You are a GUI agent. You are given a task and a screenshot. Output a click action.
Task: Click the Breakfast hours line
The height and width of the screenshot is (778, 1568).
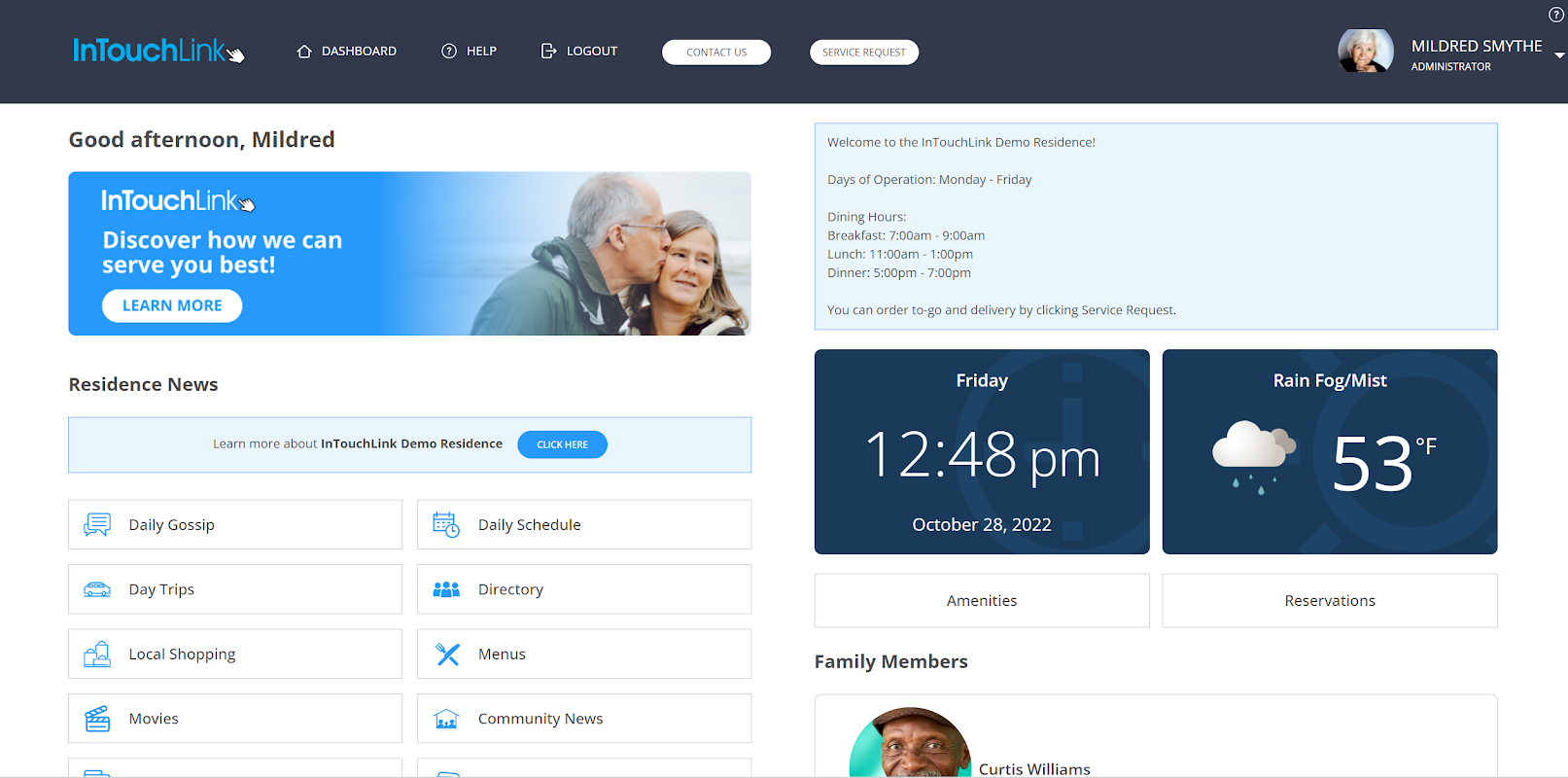pos(906,235)
